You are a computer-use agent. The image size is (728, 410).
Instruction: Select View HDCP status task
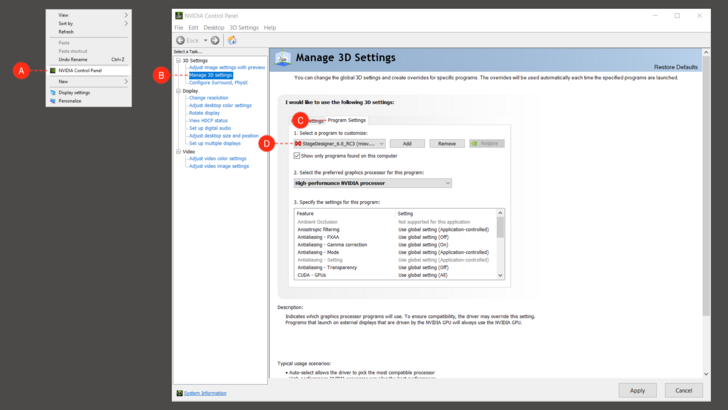pyautogui.click(x=208, y=121)
